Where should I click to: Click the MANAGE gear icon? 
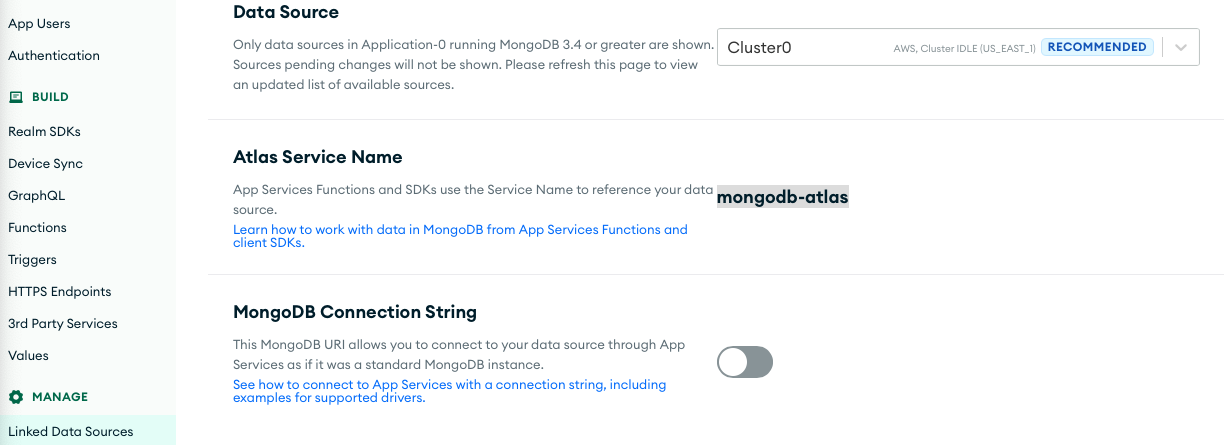tap(16, 397)
